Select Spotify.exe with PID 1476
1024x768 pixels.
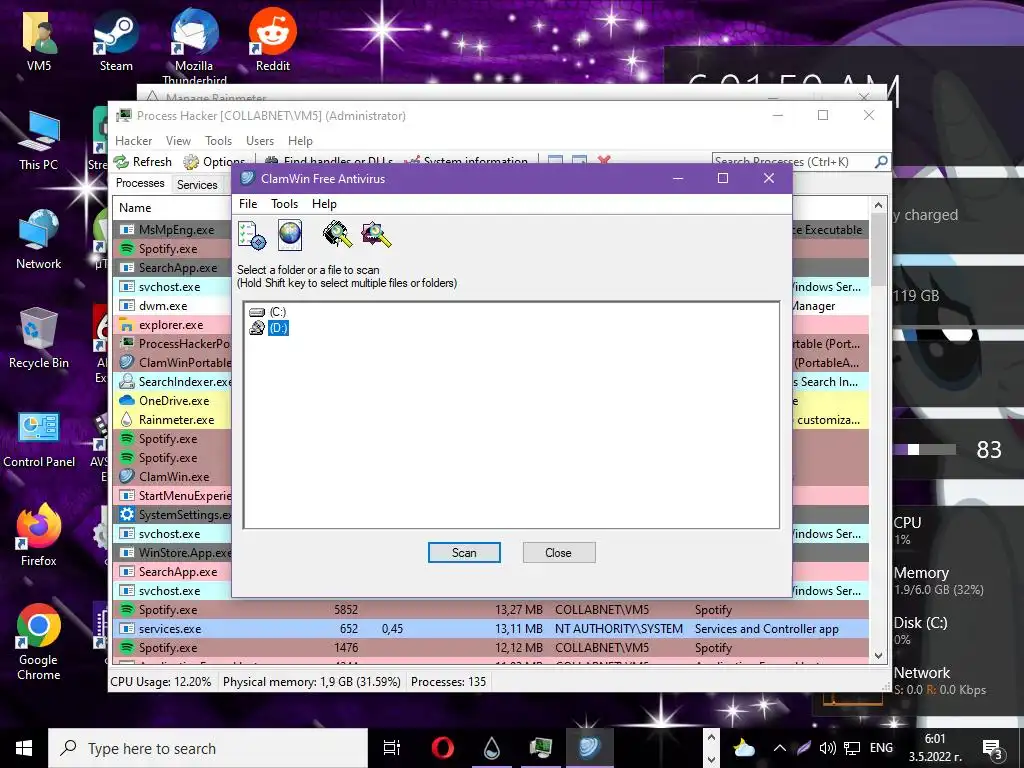491,648
